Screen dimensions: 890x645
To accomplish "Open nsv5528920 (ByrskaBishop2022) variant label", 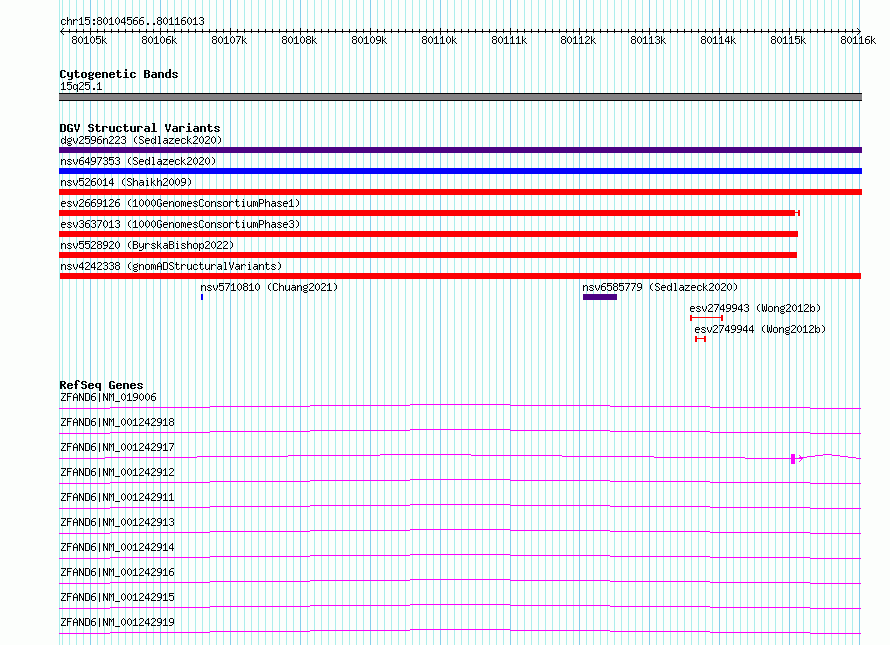I will [147, 245].
